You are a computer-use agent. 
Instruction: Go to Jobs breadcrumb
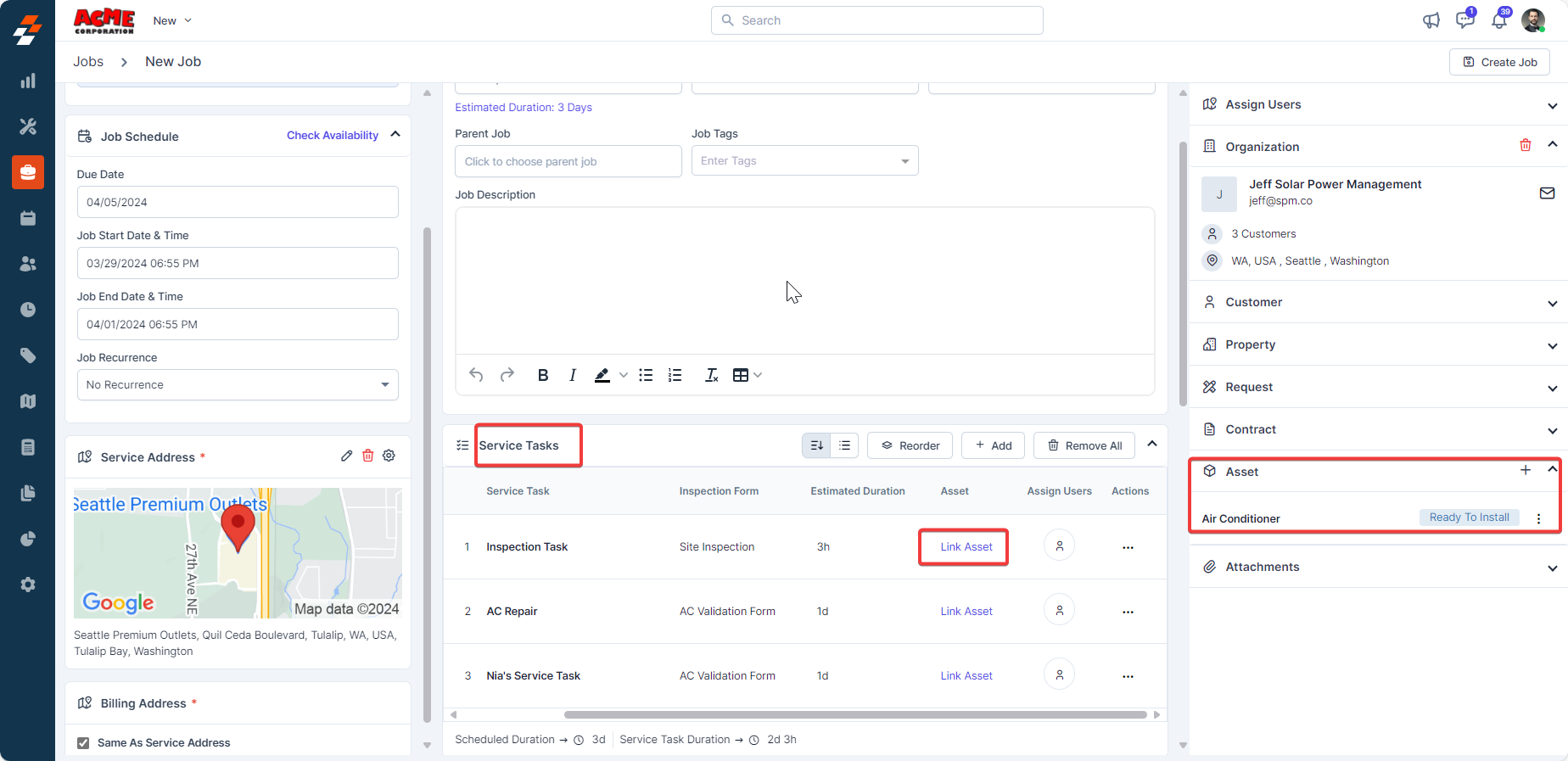[x=88, y=61]
